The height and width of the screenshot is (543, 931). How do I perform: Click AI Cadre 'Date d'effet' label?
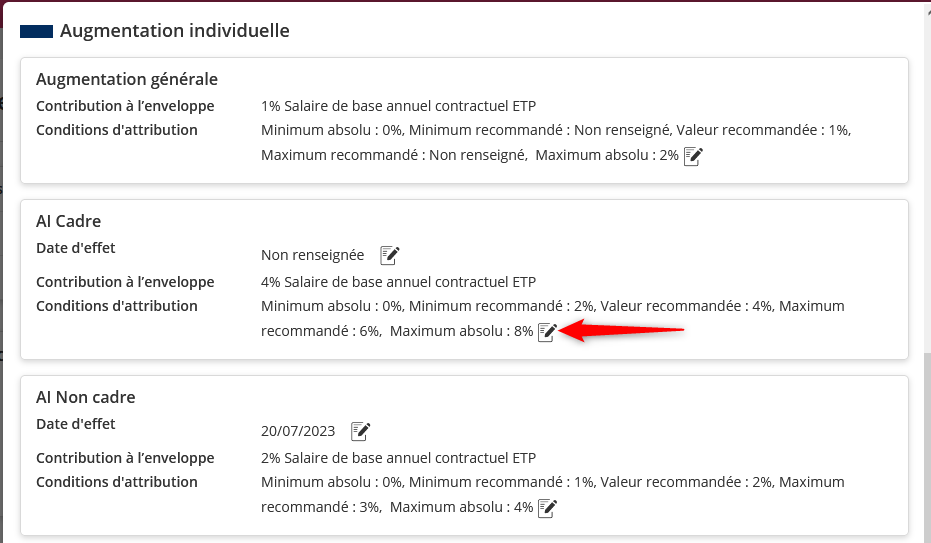click(x=76, y=248)
